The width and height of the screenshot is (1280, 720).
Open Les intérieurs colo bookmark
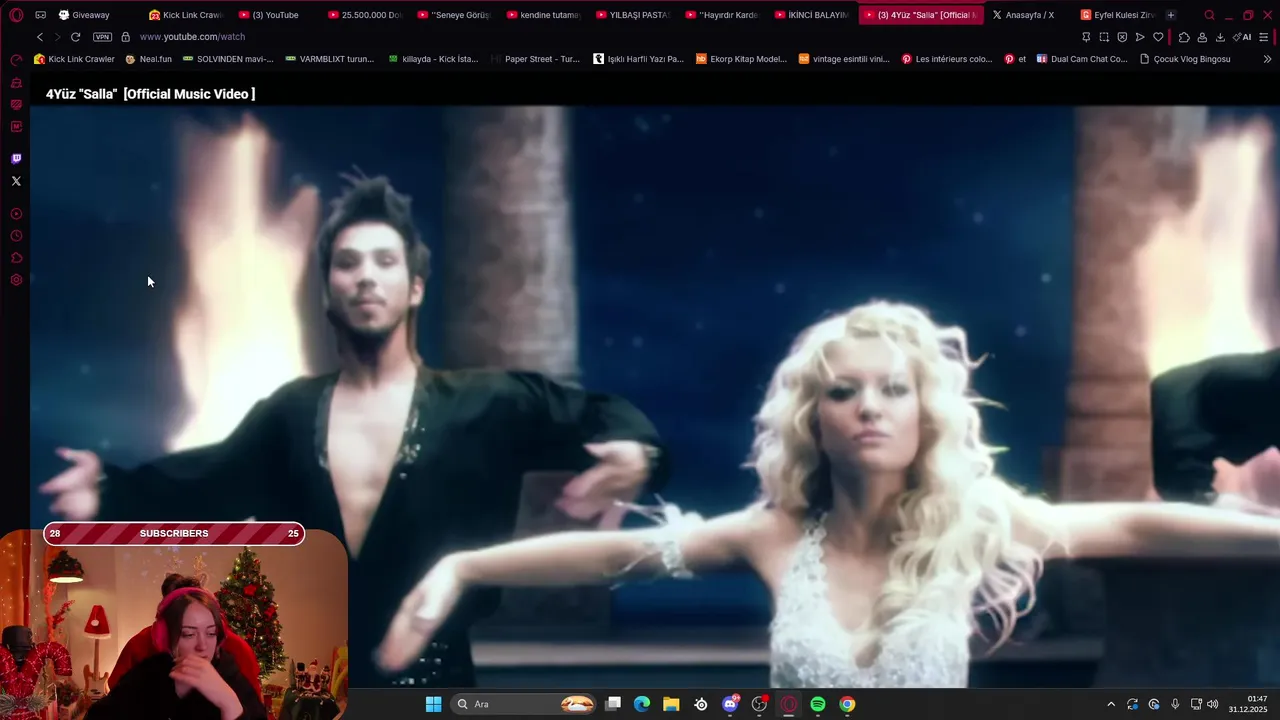(x=947, y=59)
